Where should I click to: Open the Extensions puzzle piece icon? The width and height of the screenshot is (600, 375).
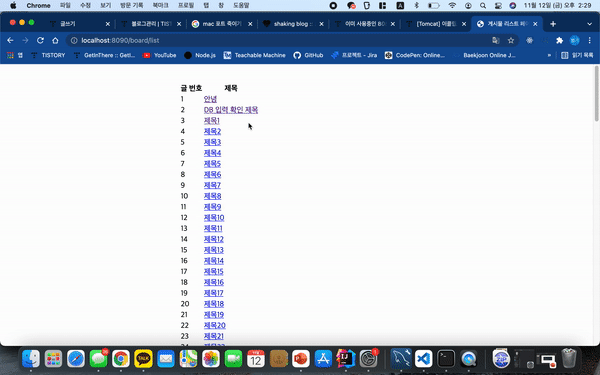pos(559,40)
